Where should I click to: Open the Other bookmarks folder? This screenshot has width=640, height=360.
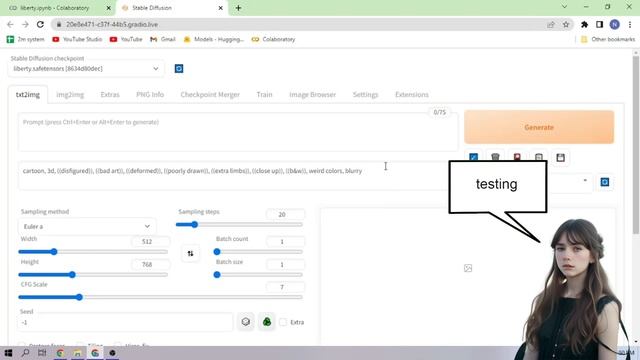click(608, 39)
